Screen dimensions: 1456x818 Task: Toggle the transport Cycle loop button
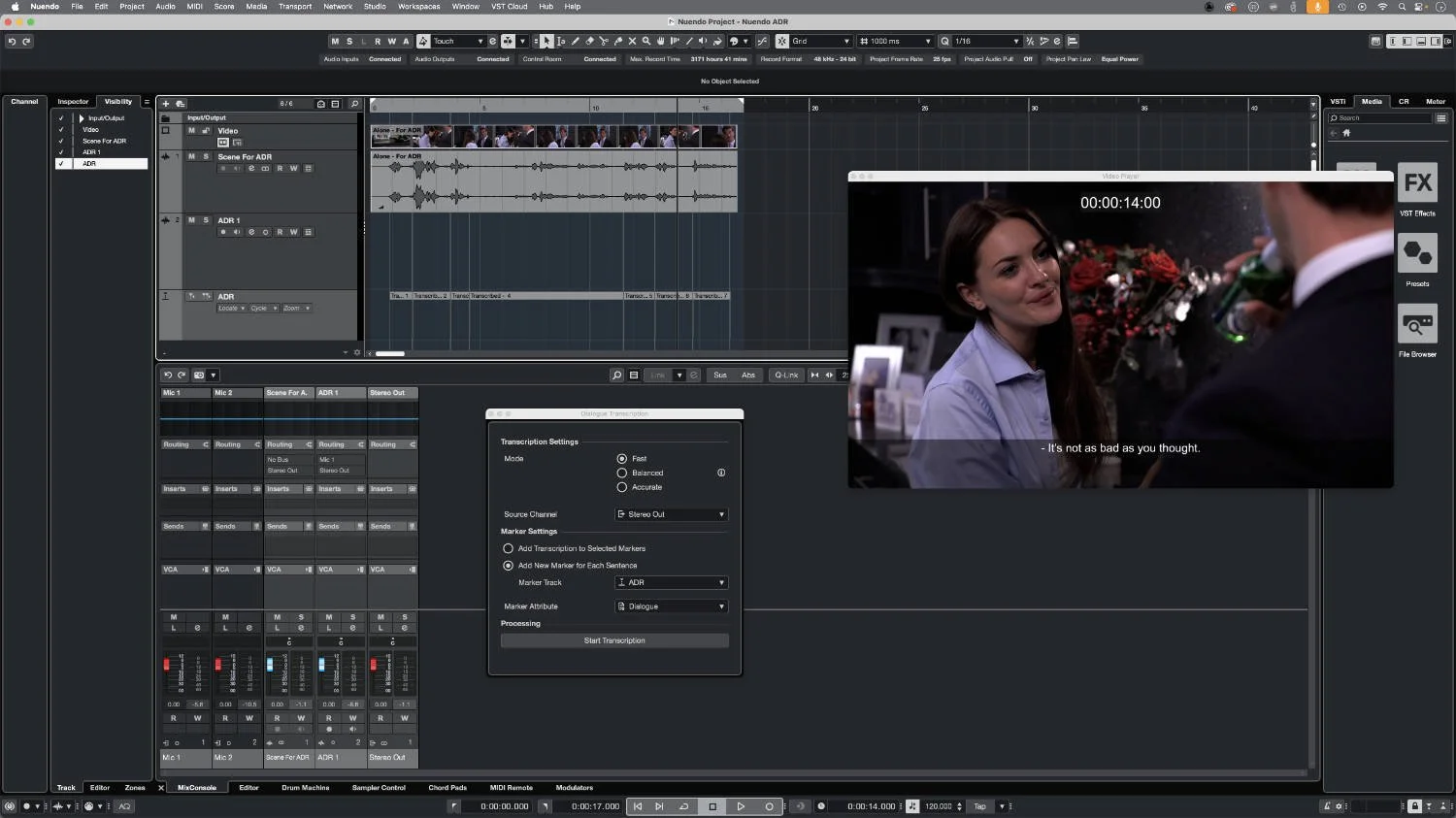pos(684,806)
